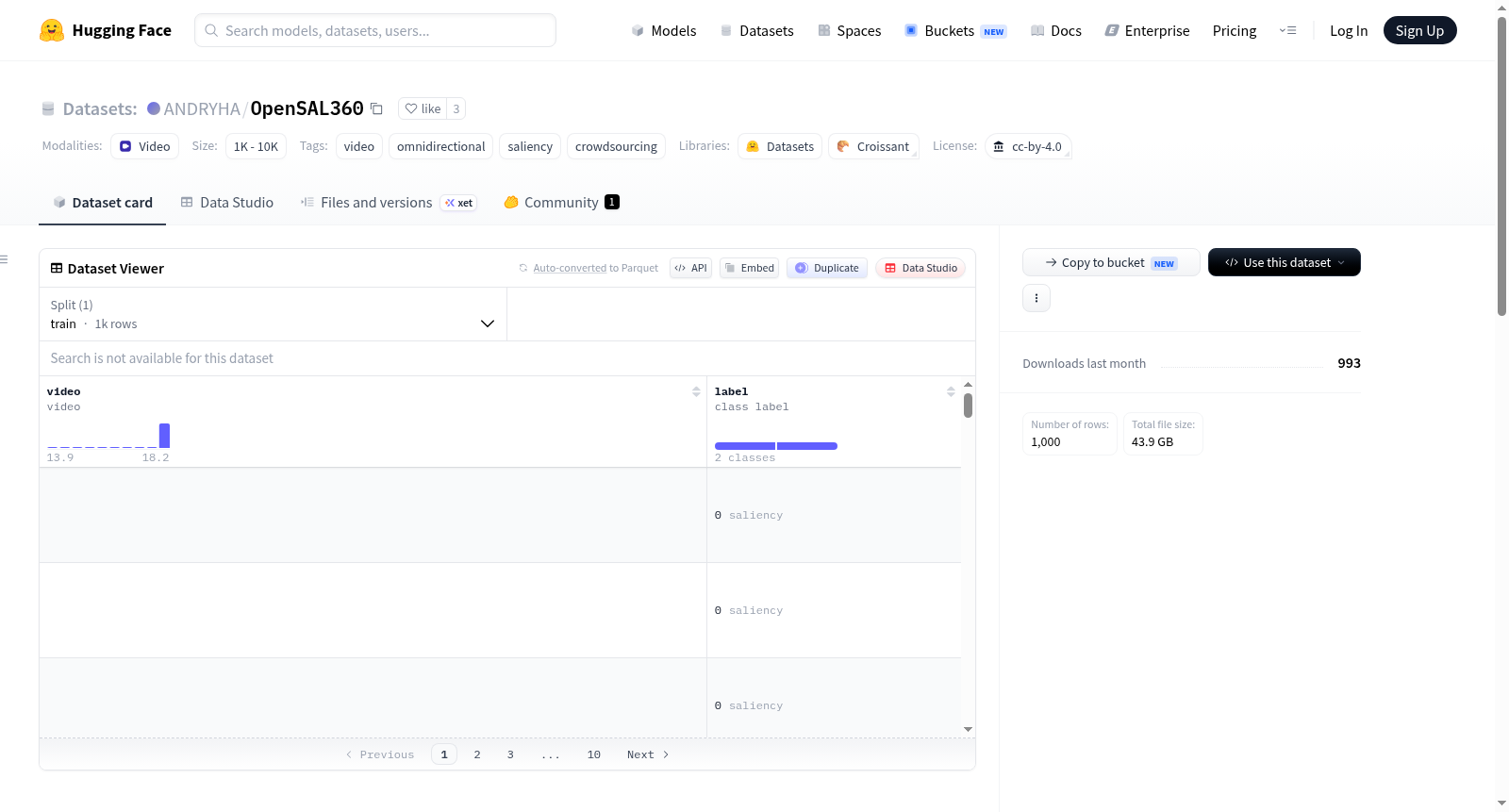Select the 1K - 10K size tag

256,146
